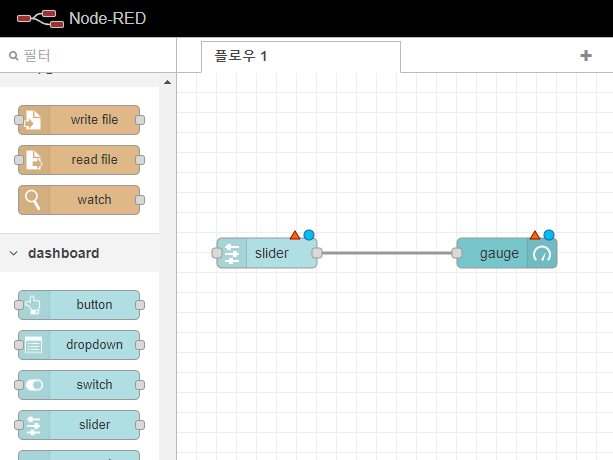Select the gauge node on canvas

[507, 253]
